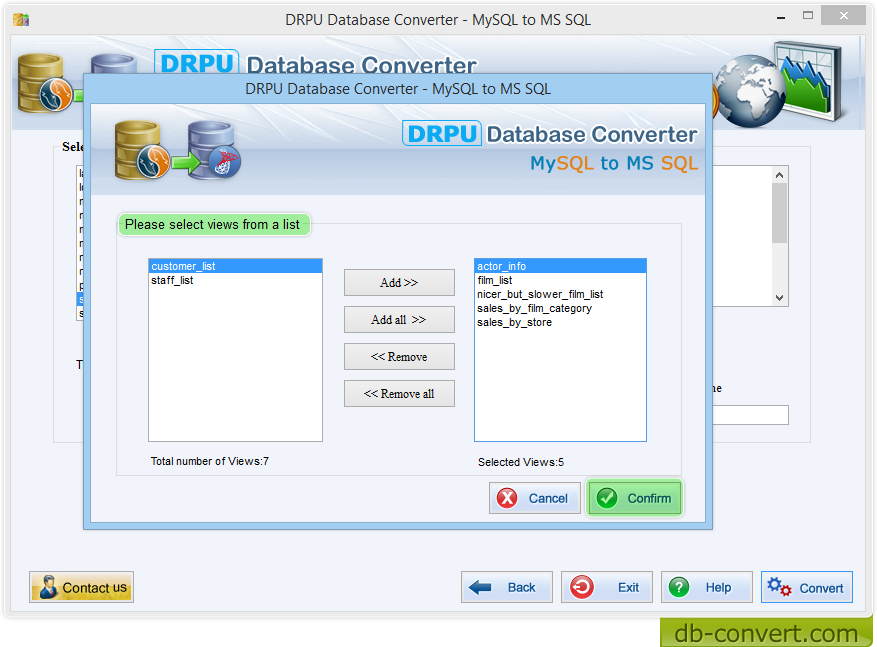
Task: Click the Add all >> button
Action: [x=399, y=319]
